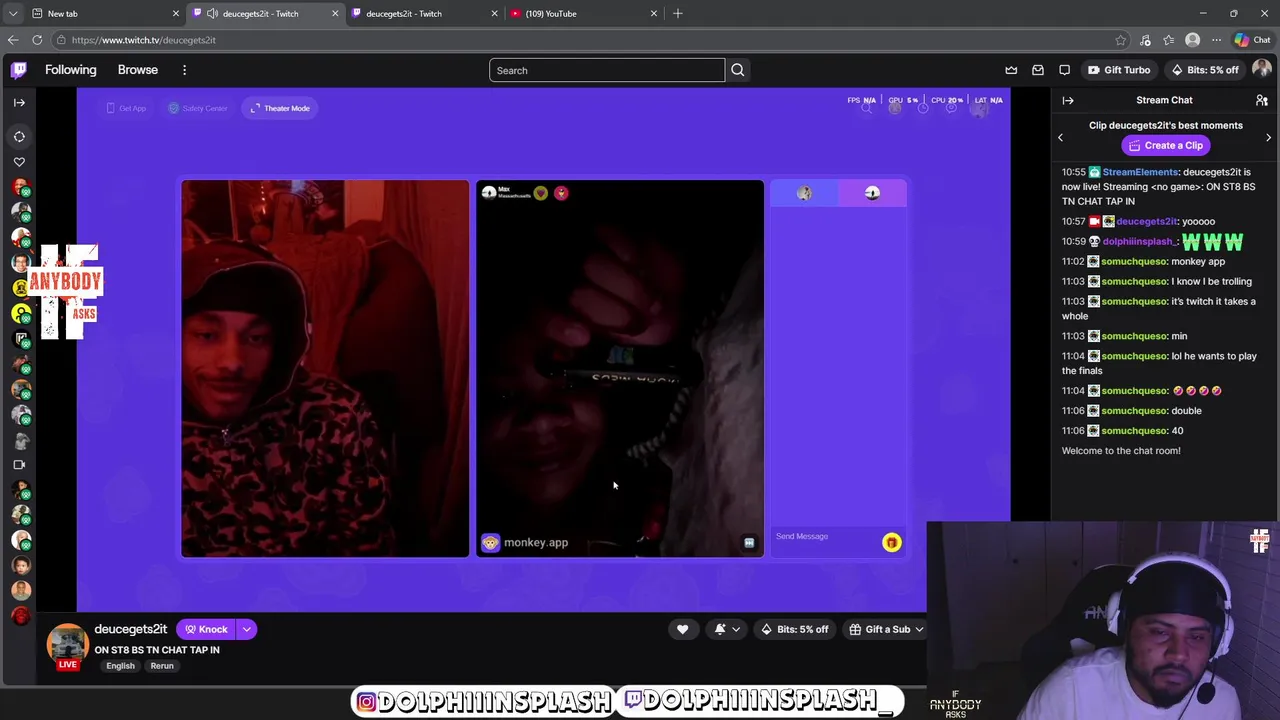
Task: Click the Gift Turbo button
Action: point(1119,70)
